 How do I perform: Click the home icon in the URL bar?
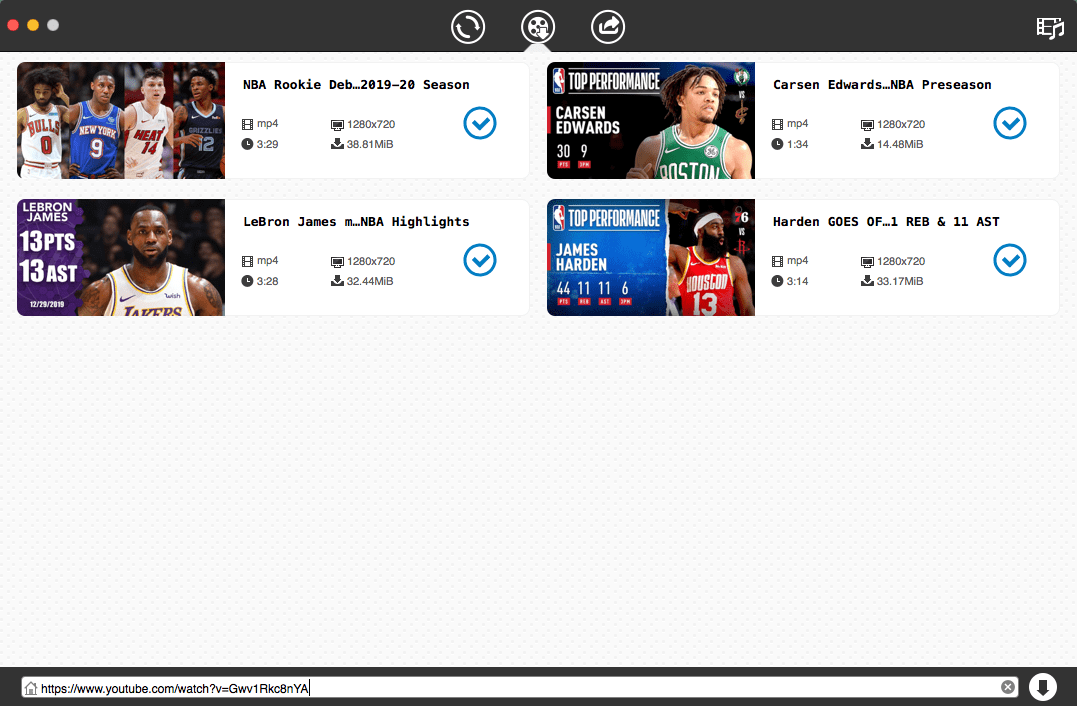point(31,687)
